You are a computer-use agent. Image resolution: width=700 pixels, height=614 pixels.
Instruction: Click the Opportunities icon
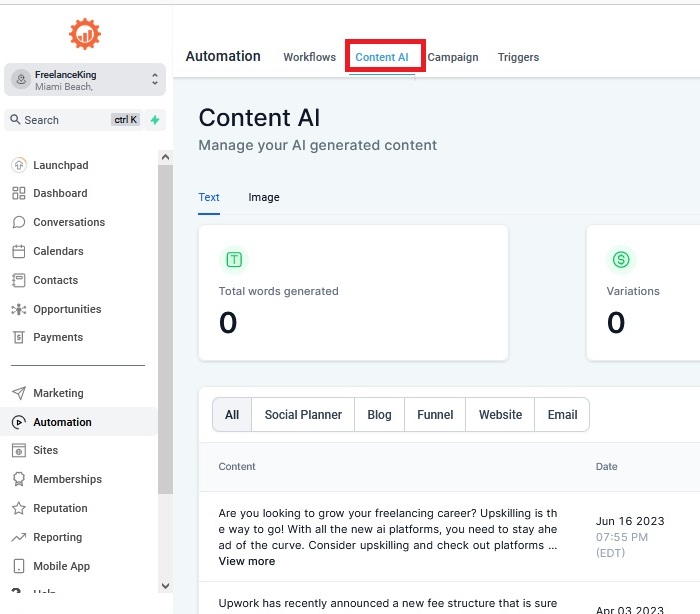[18, 309]
